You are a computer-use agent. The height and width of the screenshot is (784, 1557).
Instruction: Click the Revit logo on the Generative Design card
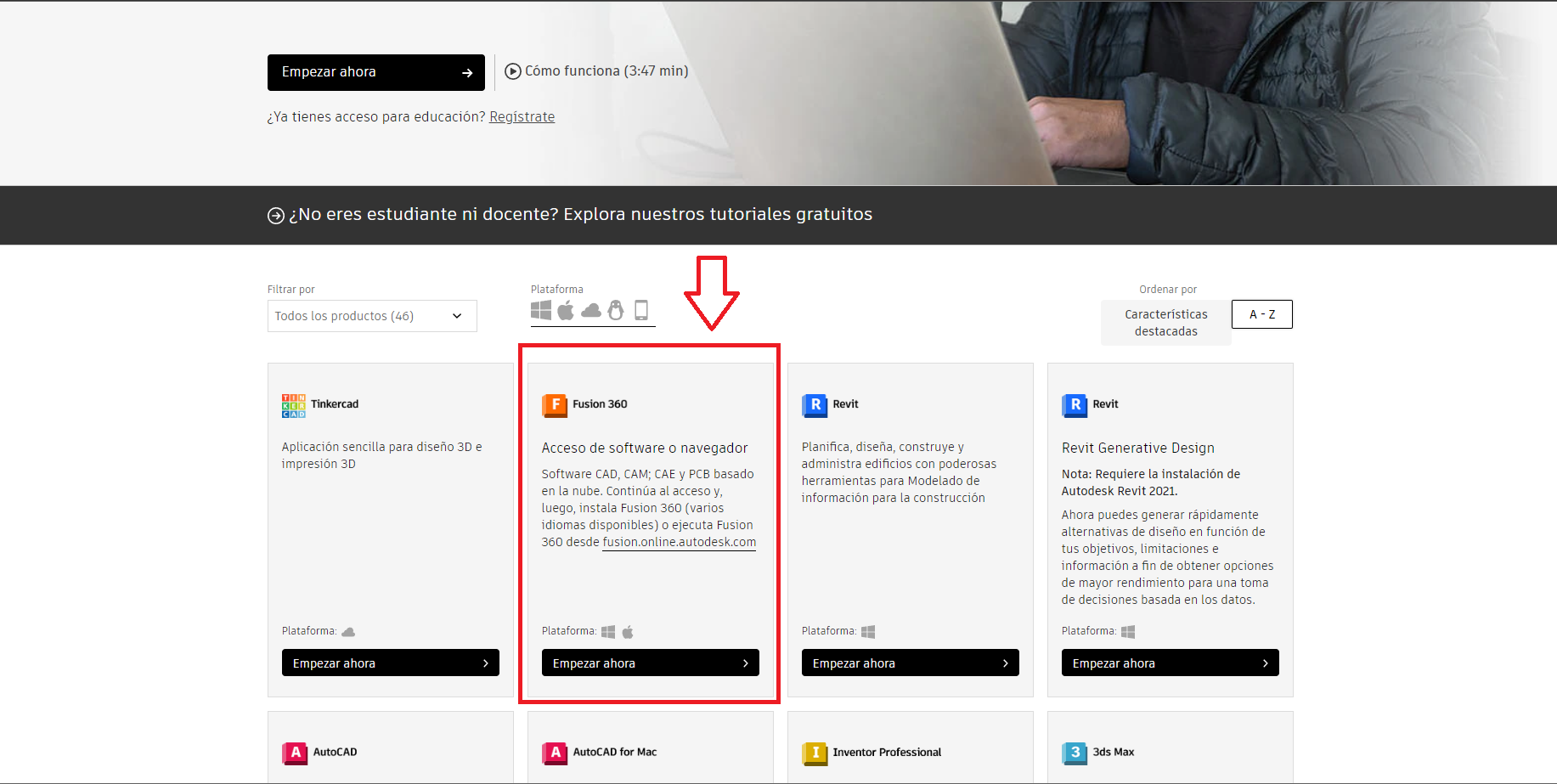(x=1075, y=405)
